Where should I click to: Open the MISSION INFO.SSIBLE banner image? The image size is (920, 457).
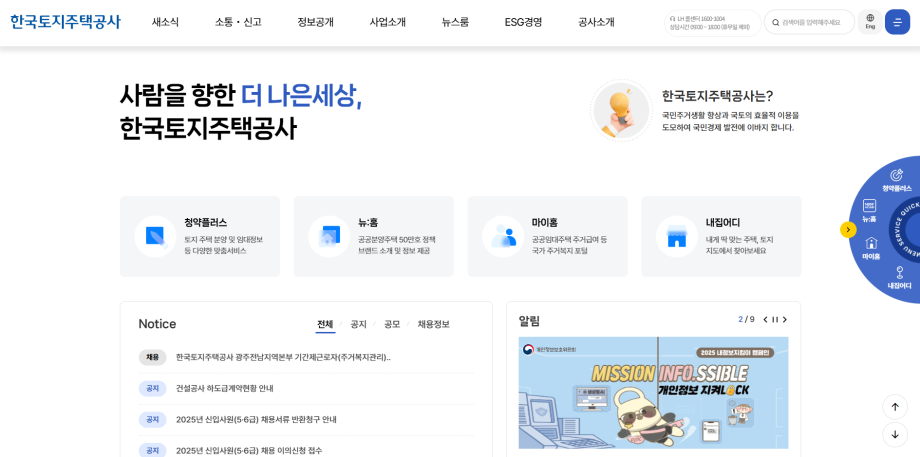pos(654,393)
